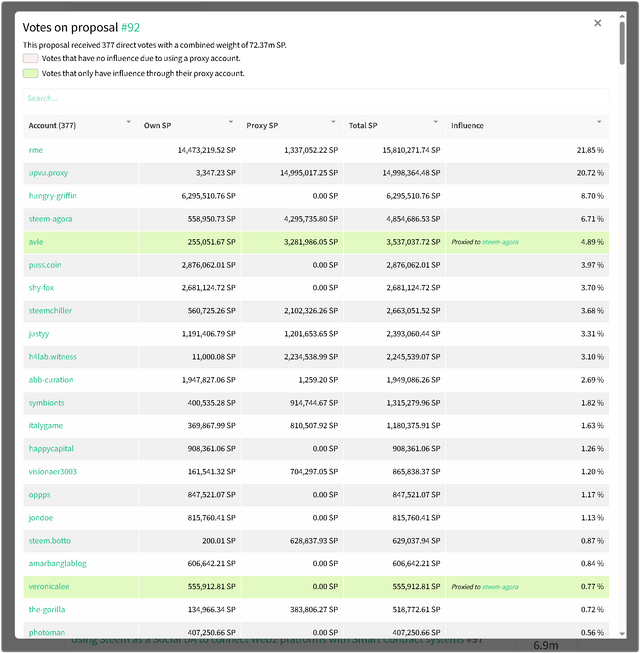The width and height of the screenshot is (640, 653).
Task: Open the steemchiller account link
Action: 50,311
